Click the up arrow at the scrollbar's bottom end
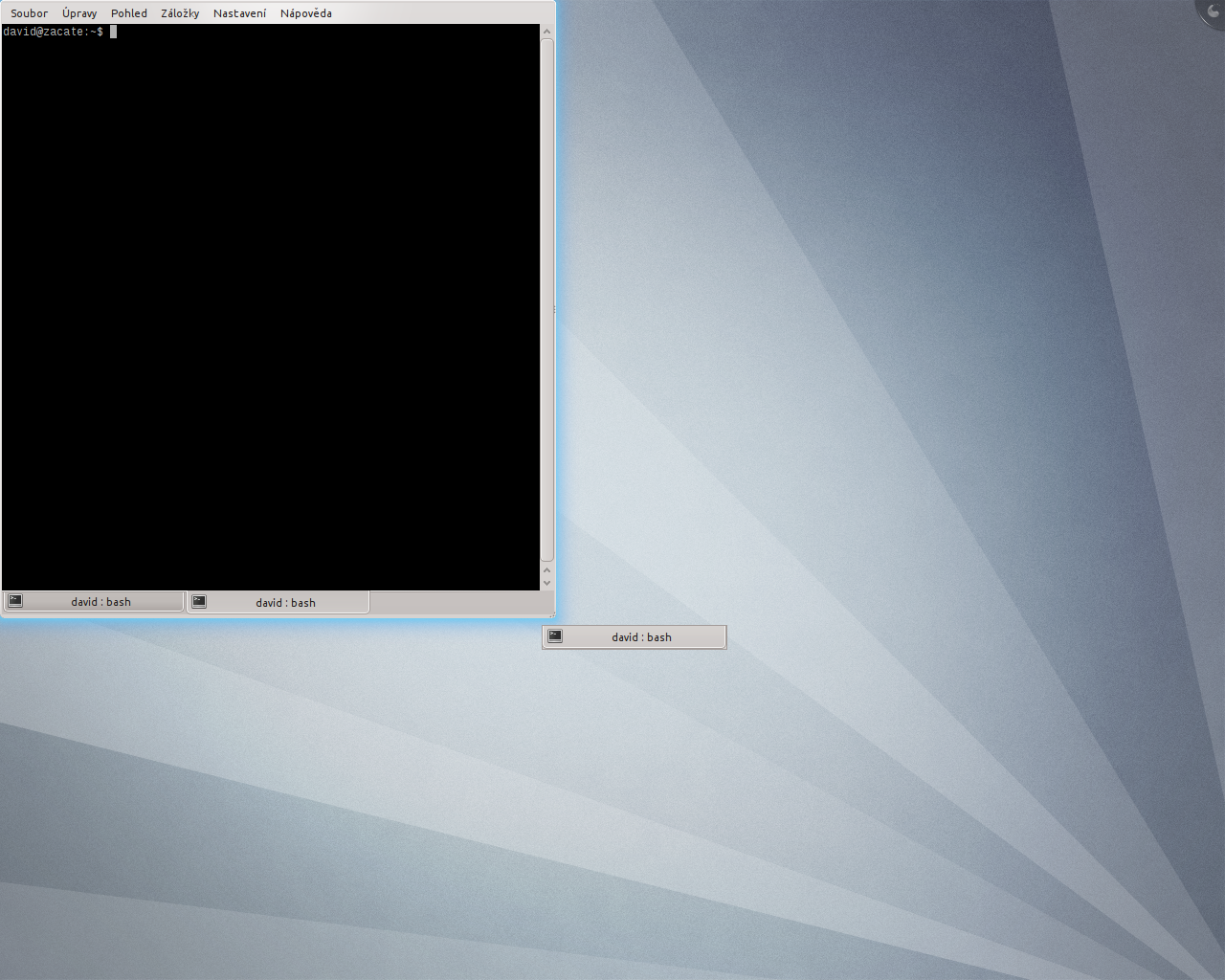1225x980 pixels. click(547, 570)
